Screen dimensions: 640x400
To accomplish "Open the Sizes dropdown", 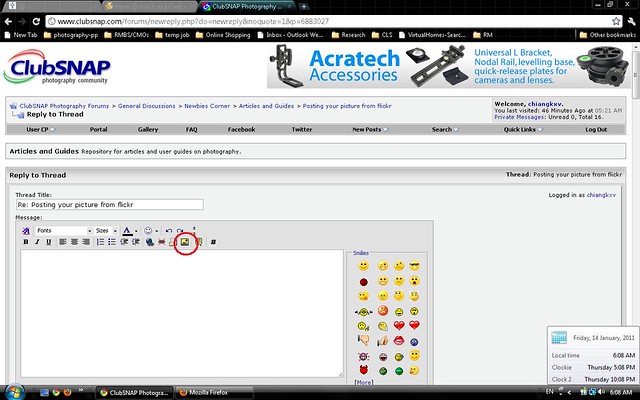I will [x=106, y=231].
